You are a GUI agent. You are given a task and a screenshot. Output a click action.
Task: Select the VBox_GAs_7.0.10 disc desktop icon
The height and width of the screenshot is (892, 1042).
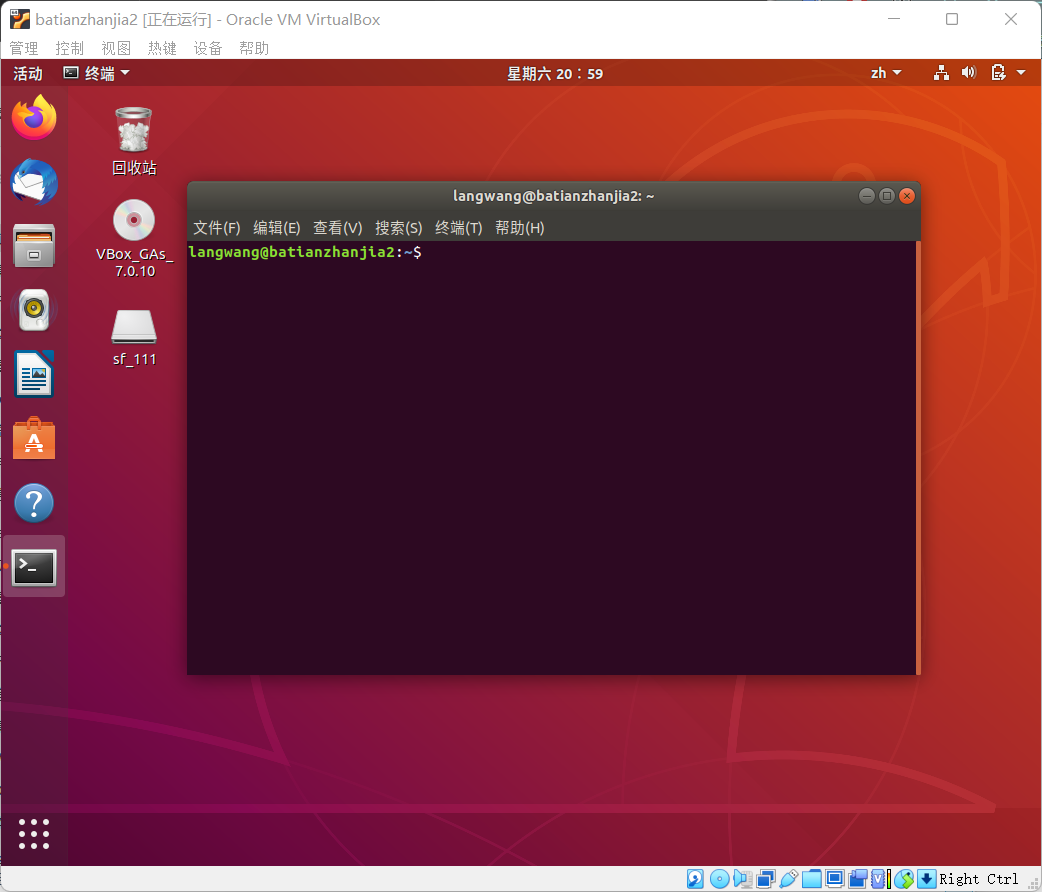click(134, 239)
